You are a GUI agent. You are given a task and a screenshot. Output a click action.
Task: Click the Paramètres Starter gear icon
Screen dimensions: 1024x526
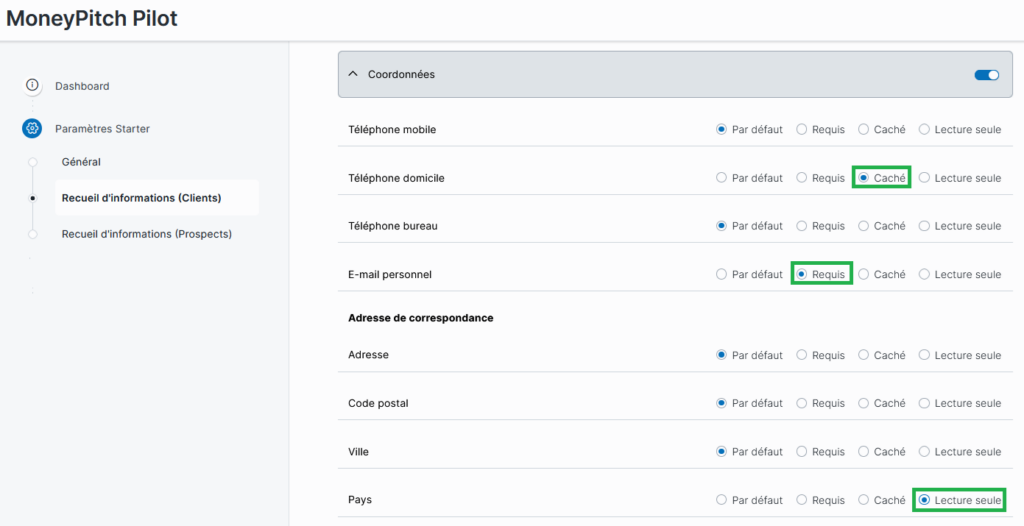point(32,129)
